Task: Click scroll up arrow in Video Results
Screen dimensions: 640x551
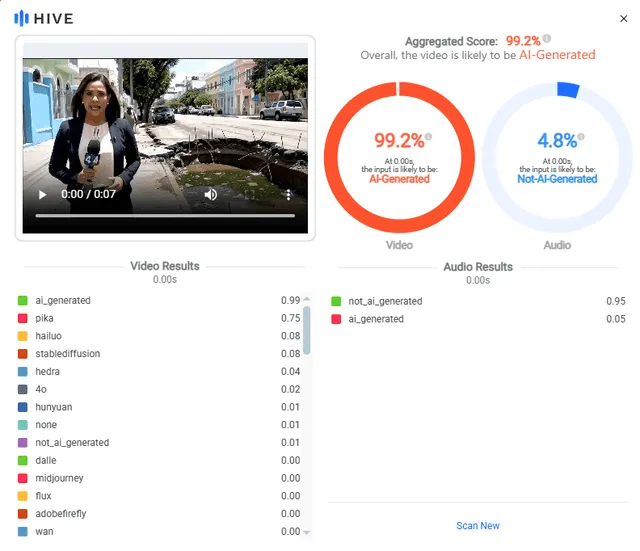Action: pyautogui.click(x=307, y=299)
